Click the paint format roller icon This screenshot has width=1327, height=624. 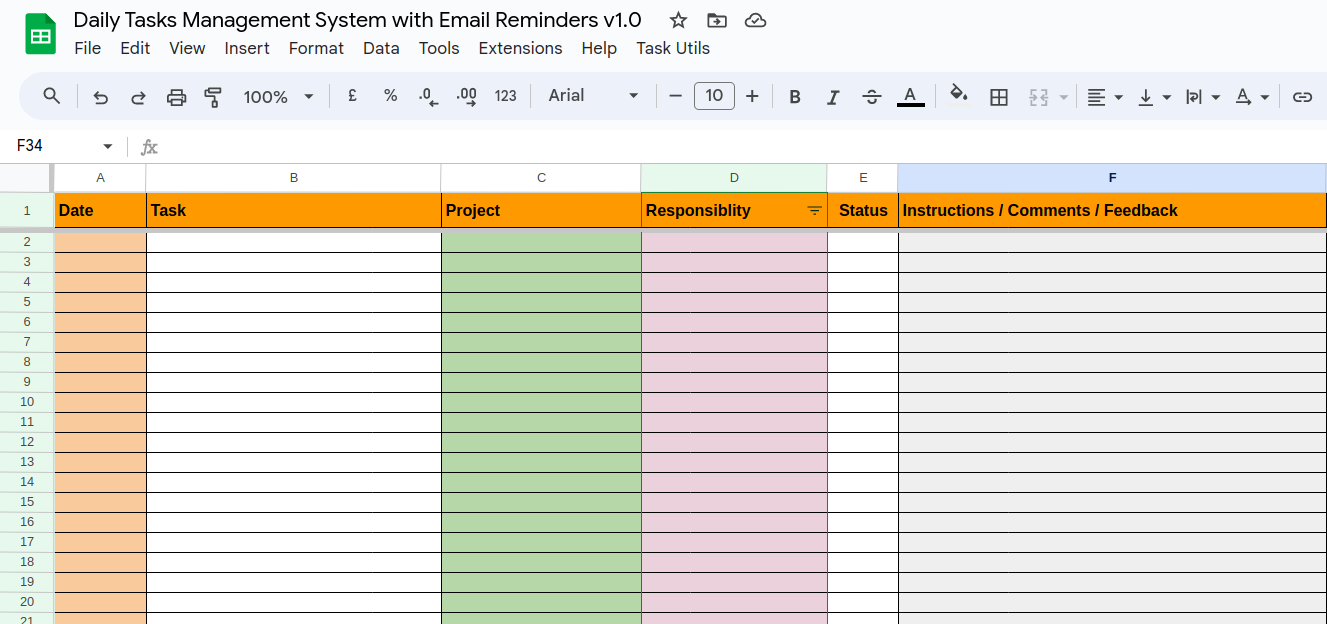(x=213, y=97)
